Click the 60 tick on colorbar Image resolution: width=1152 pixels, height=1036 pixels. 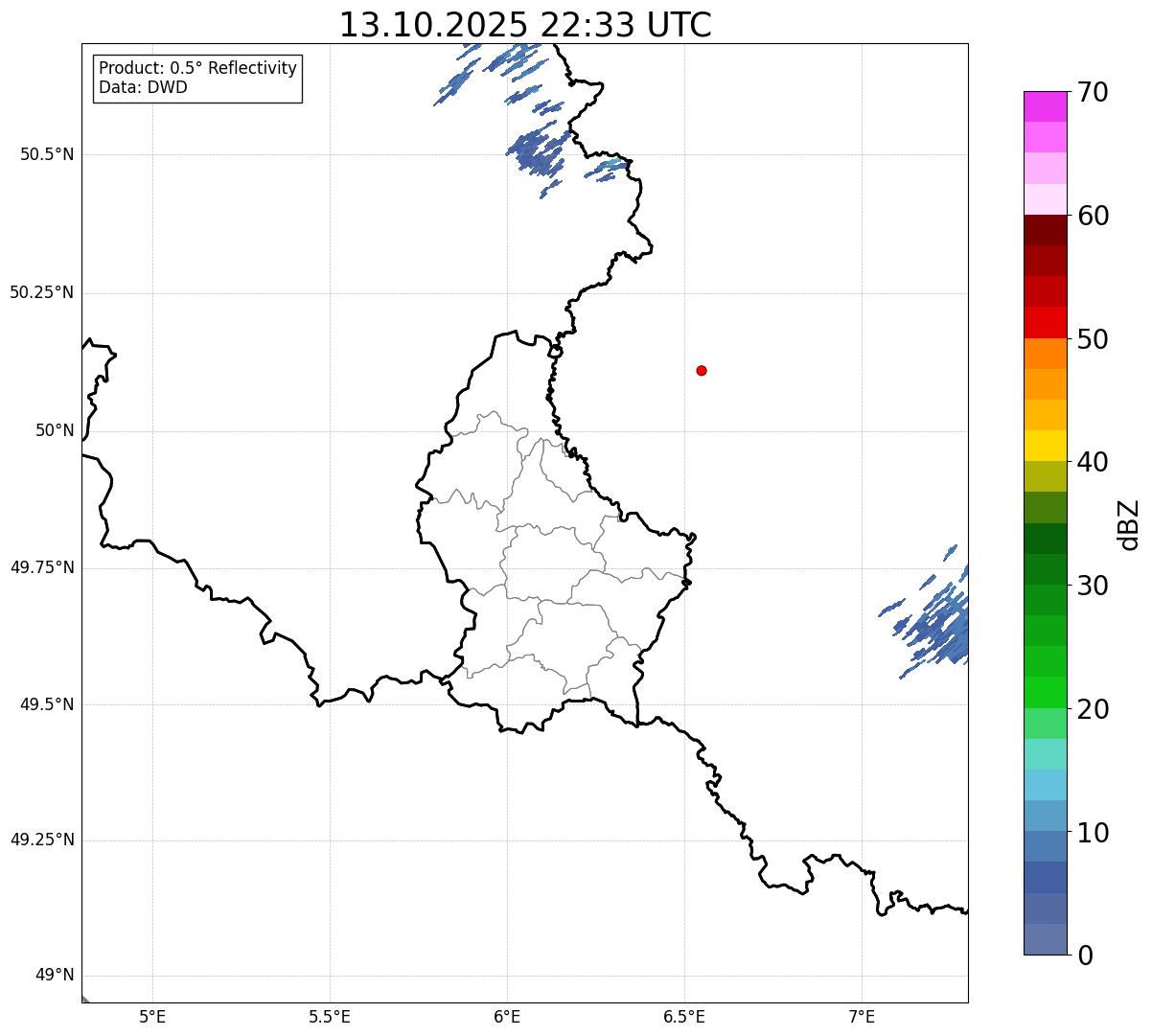(x=1093, y=216)
